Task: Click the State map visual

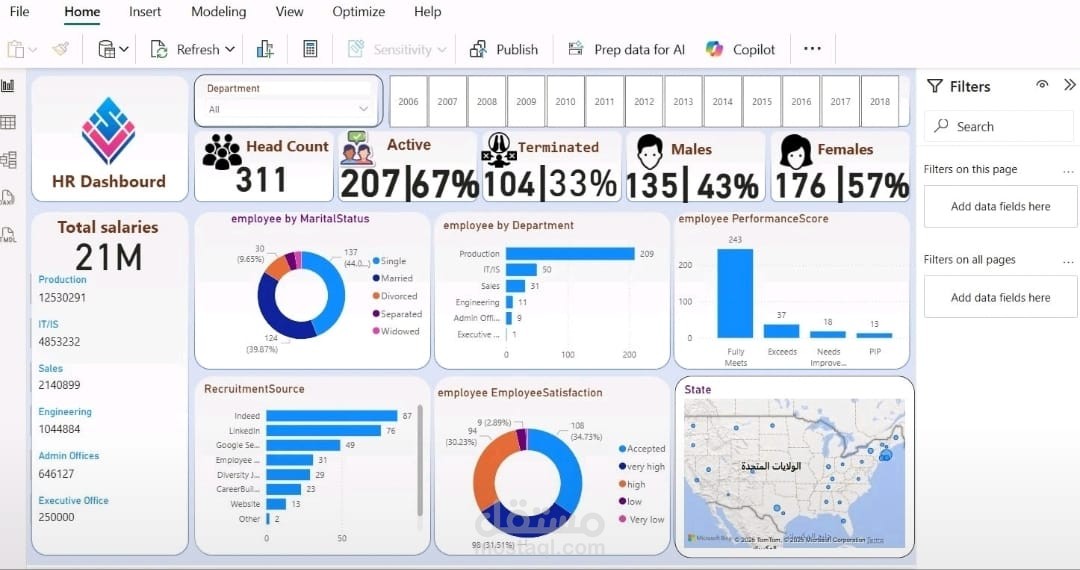Action: click(x=794, y=472)
